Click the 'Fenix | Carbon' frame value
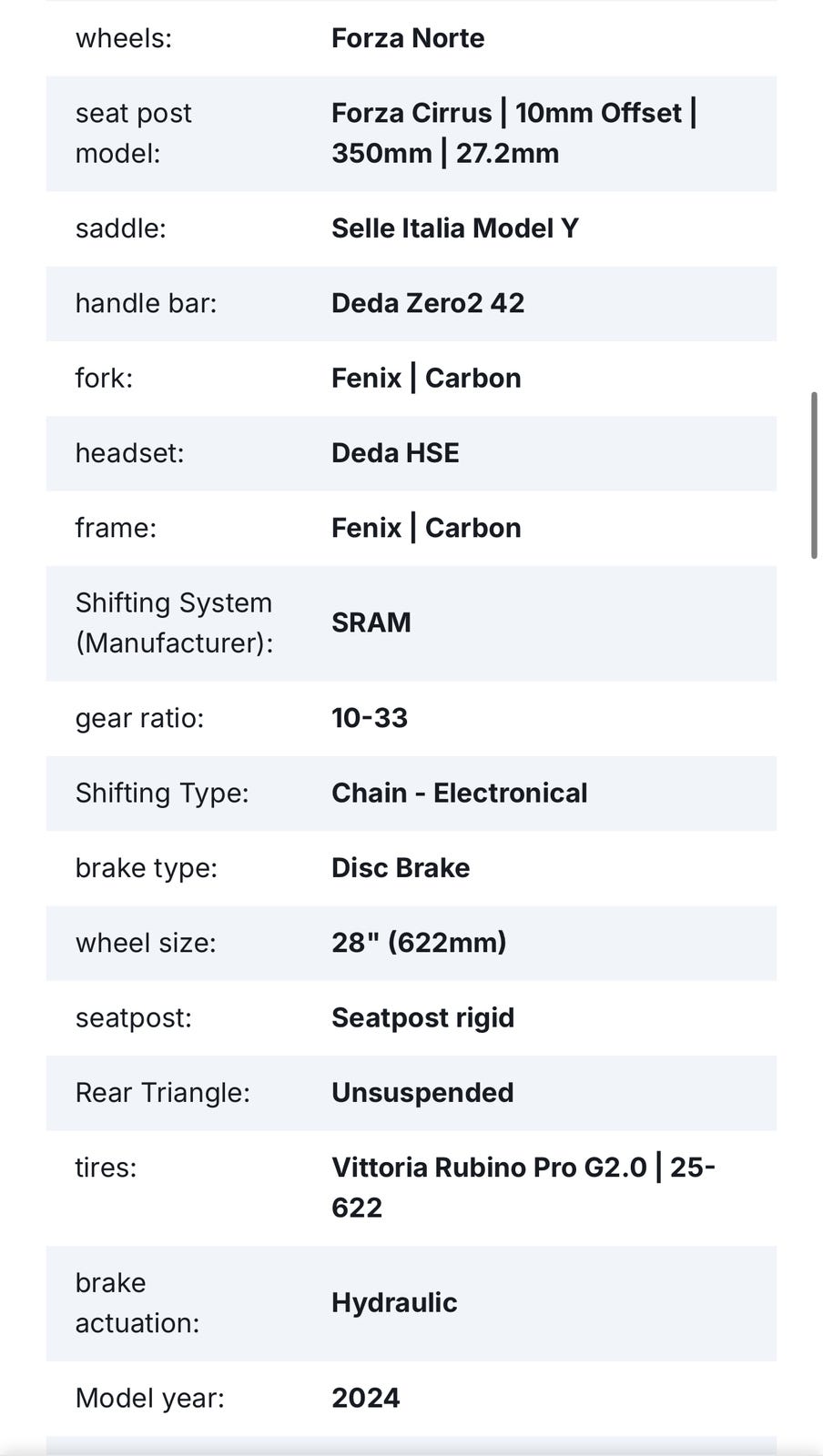Image resolution: width=823 pixels, height=1456 pixels. point(425,528)
